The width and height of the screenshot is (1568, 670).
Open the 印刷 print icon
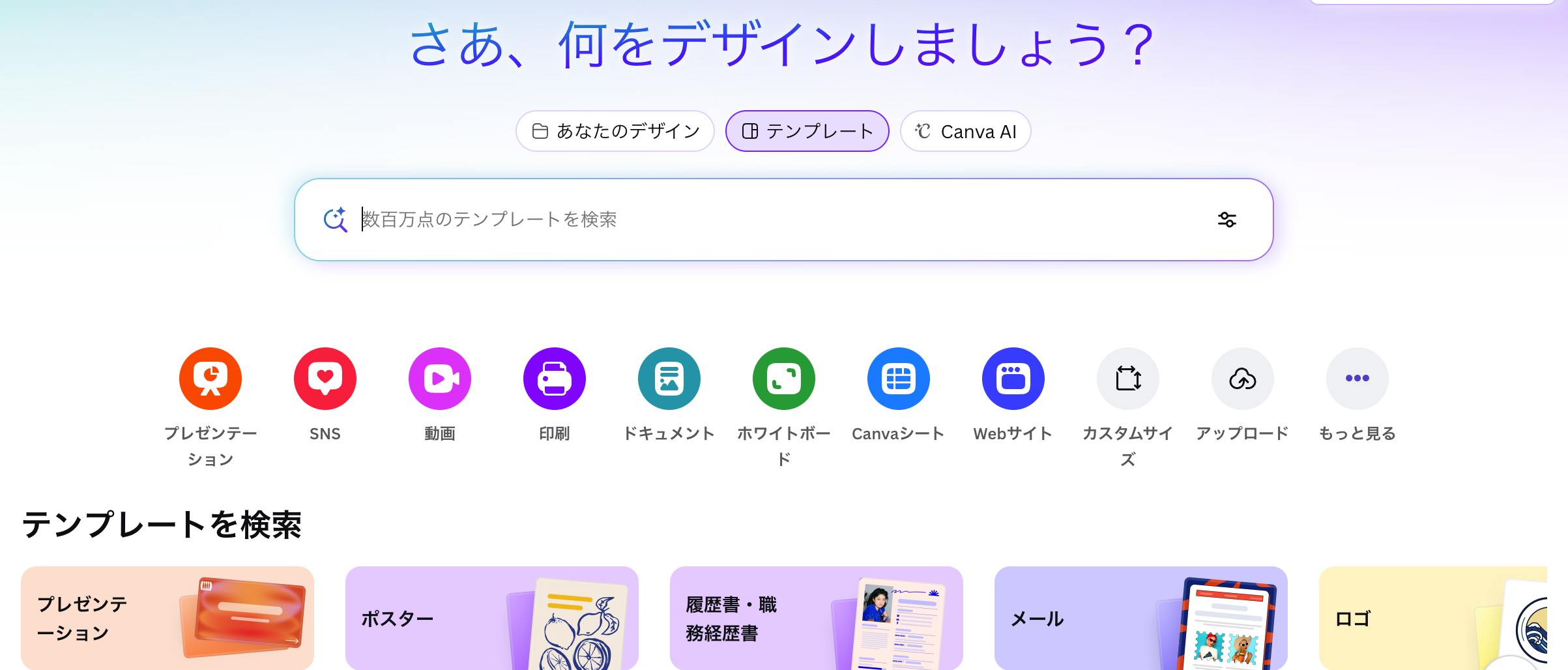[555, 379]
